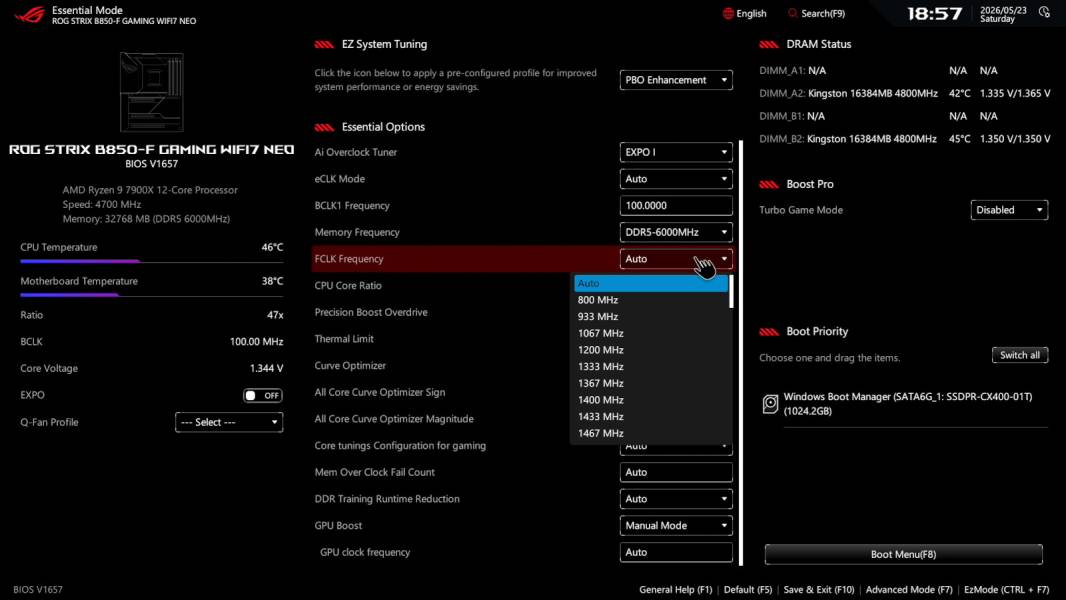1066x600 pixels.
Task: Click the ROG logo icon
Action: tap(30, 14)
